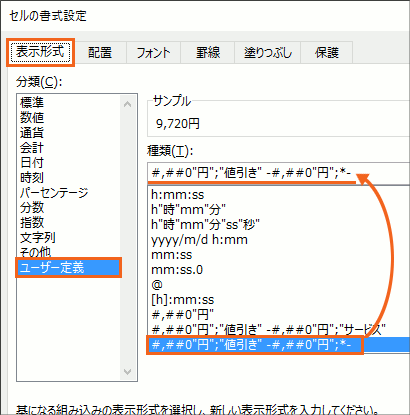The image size is (410, 415).
Task: Select the h:mm:ss format
Action: coord(177,195)
